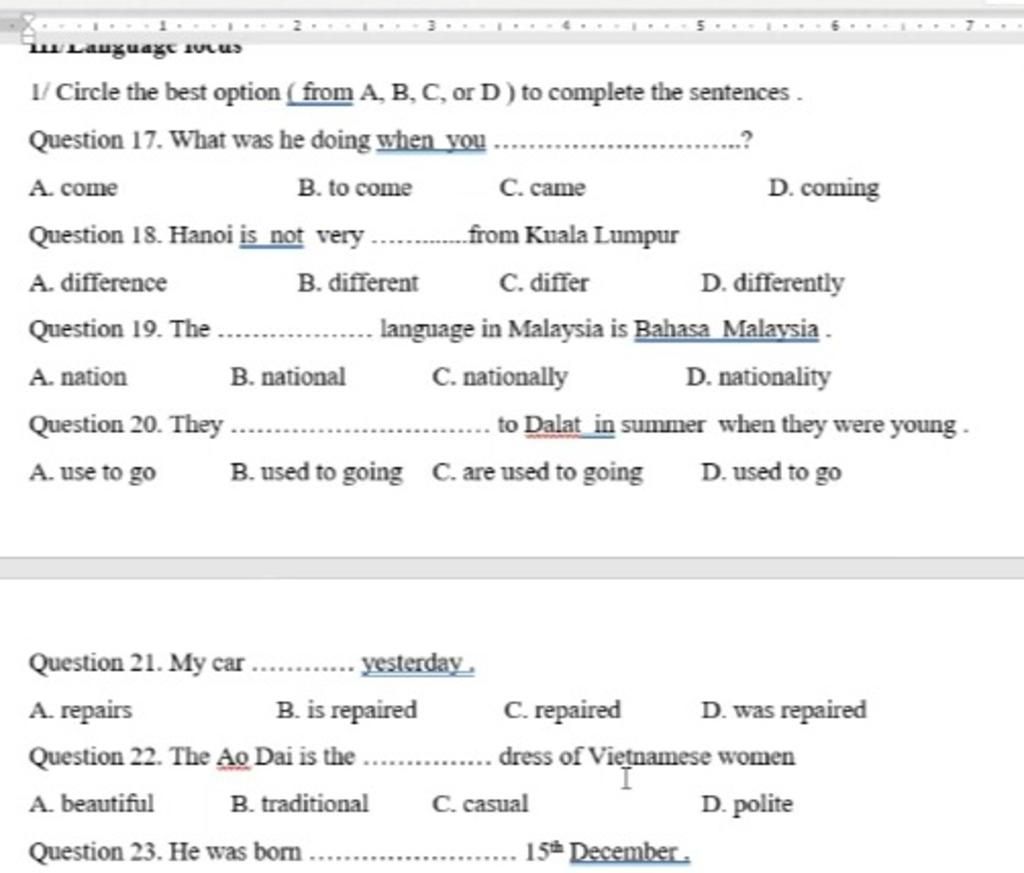Select answer 'D. used to go'
The height and width of the screenshot is (873, 1024).
point(771,472)
